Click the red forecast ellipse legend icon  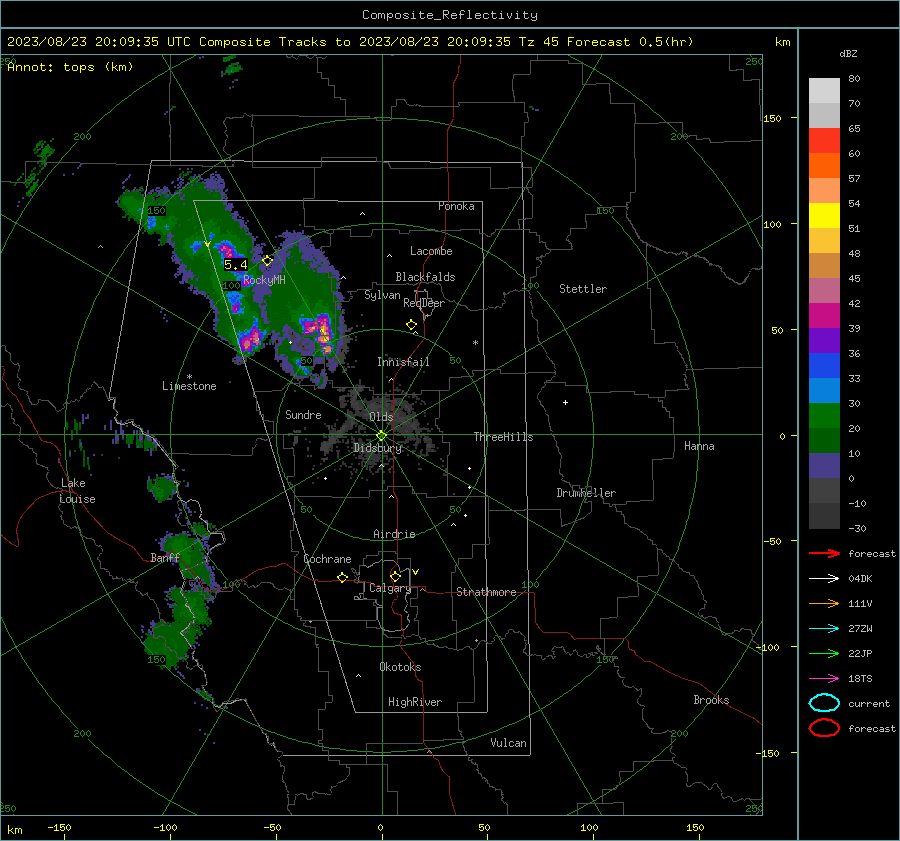(x=824, y=728)
